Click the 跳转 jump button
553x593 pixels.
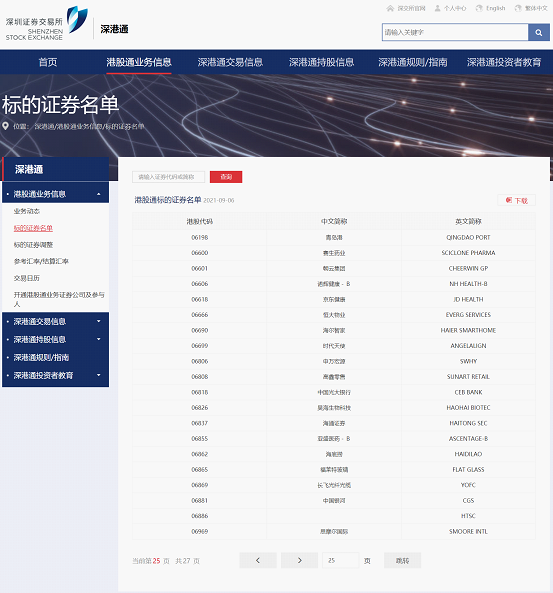tap(402, 560)
